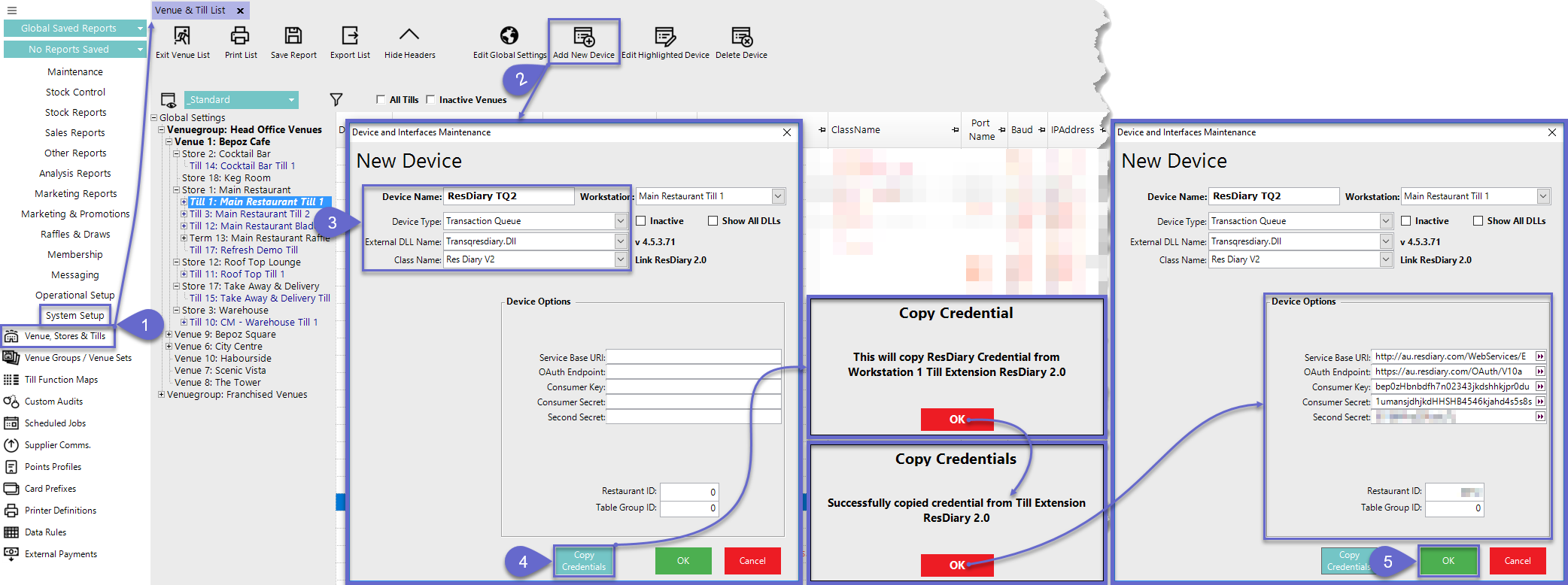Open Till Function Maps icon

[11, 380]
